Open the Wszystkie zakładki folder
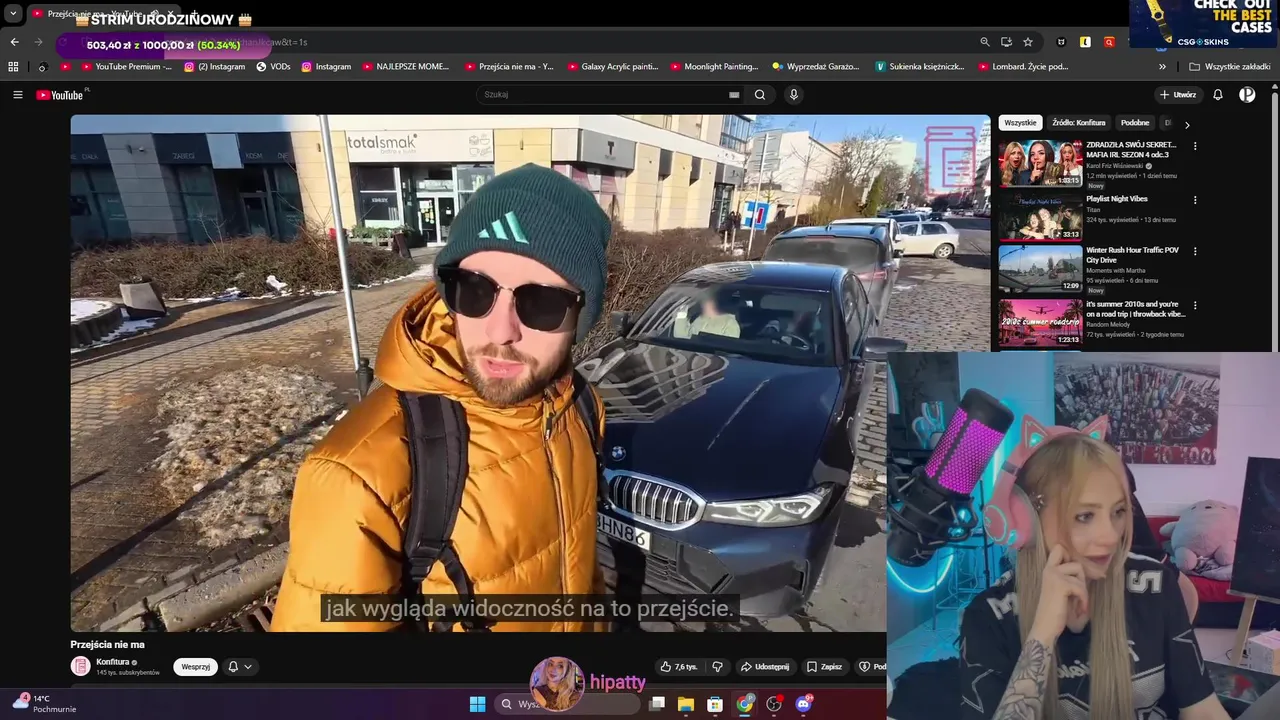 pyautogui.click(x=1230, y=67)
